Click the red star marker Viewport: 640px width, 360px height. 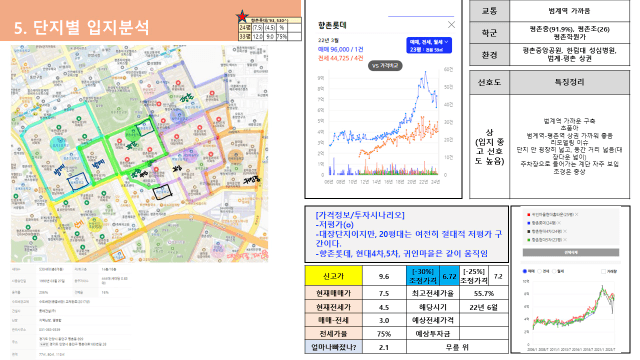click(242, 17)
